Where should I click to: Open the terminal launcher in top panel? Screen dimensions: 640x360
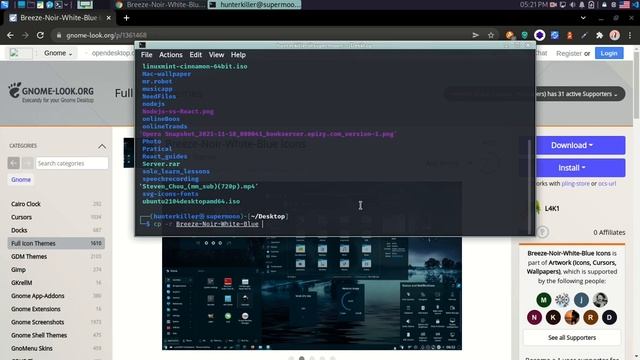pos(58,5)
